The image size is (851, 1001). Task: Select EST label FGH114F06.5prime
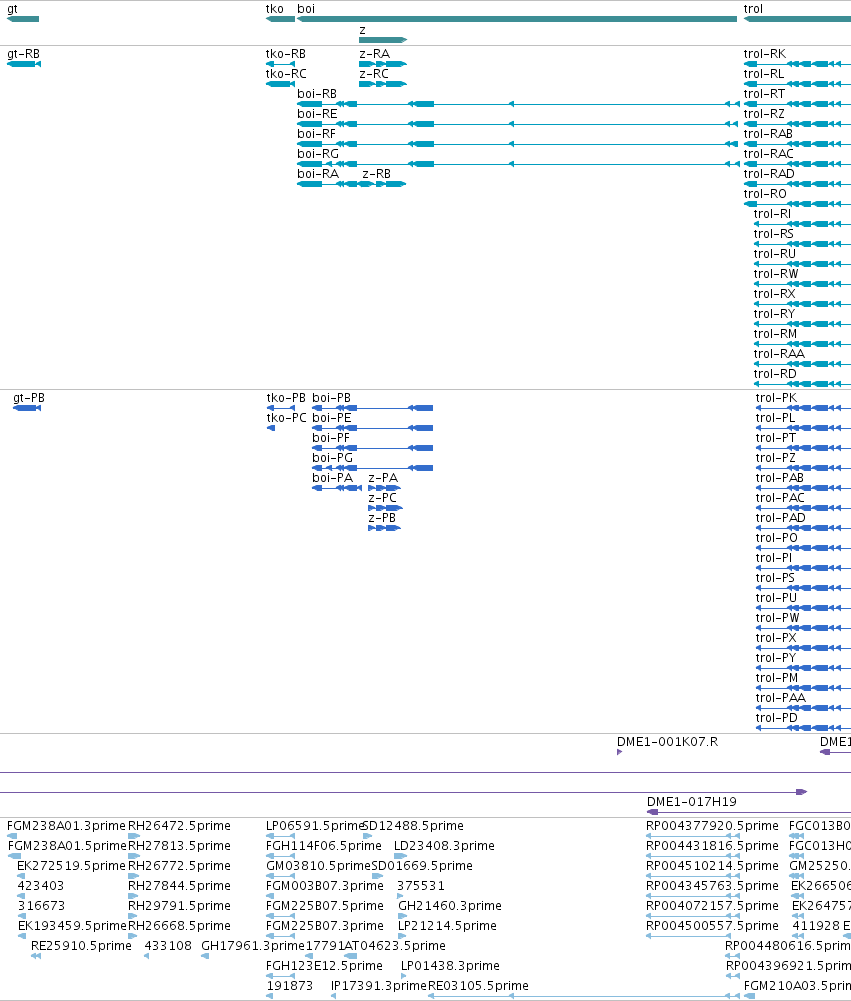pyautogui.click(x=324, y=845)
